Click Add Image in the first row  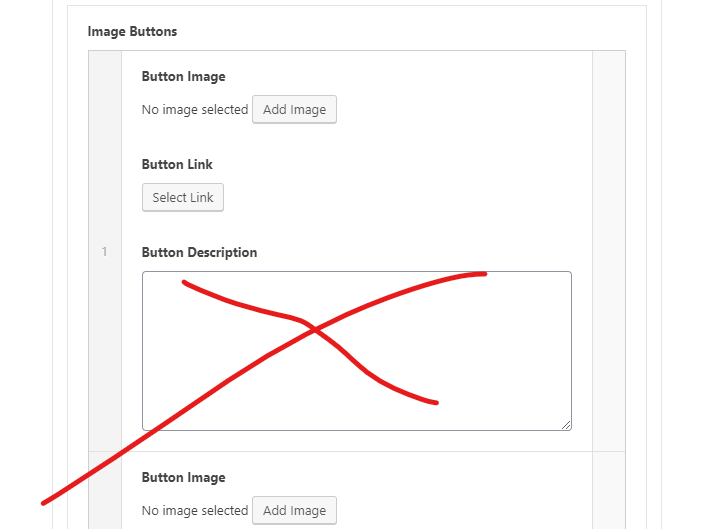[x=294, y=110]
